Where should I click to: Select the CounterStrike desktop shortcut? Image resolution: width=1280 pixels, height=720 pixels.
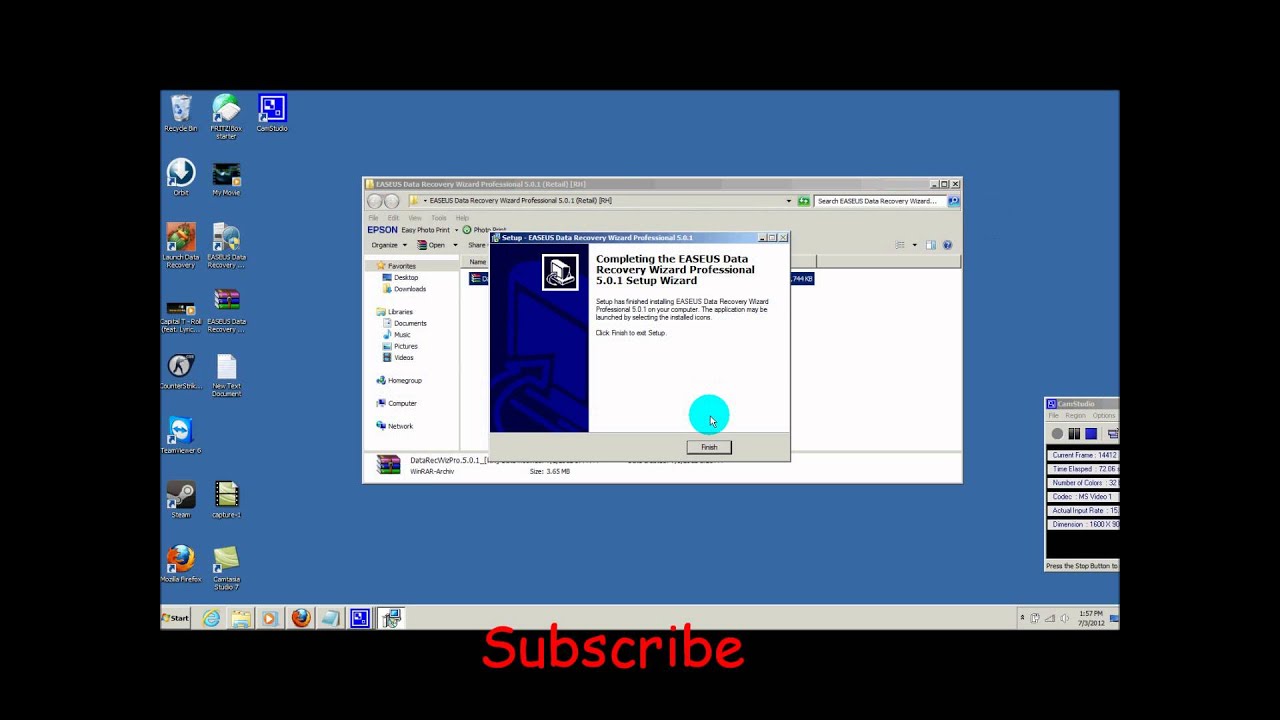click(181, 371)
